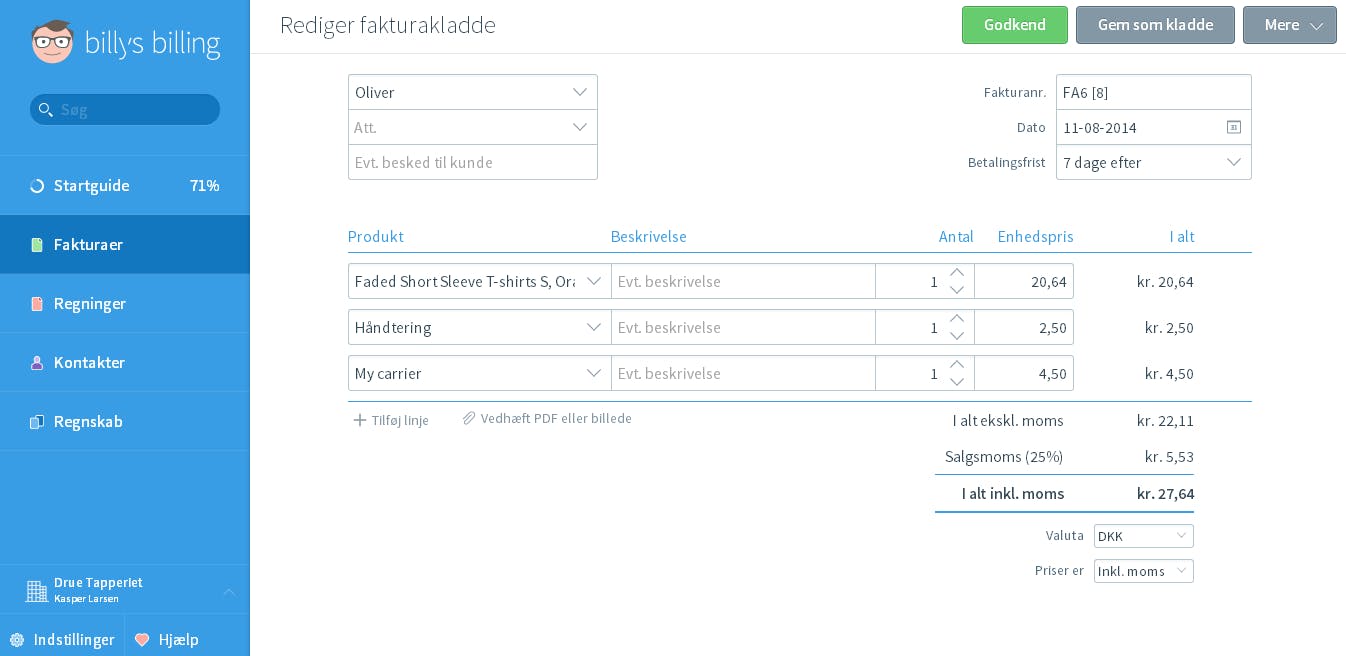Screen dimensions: 1346x656
Task: Click description field in the My carrier row
Action: [743, 374]
